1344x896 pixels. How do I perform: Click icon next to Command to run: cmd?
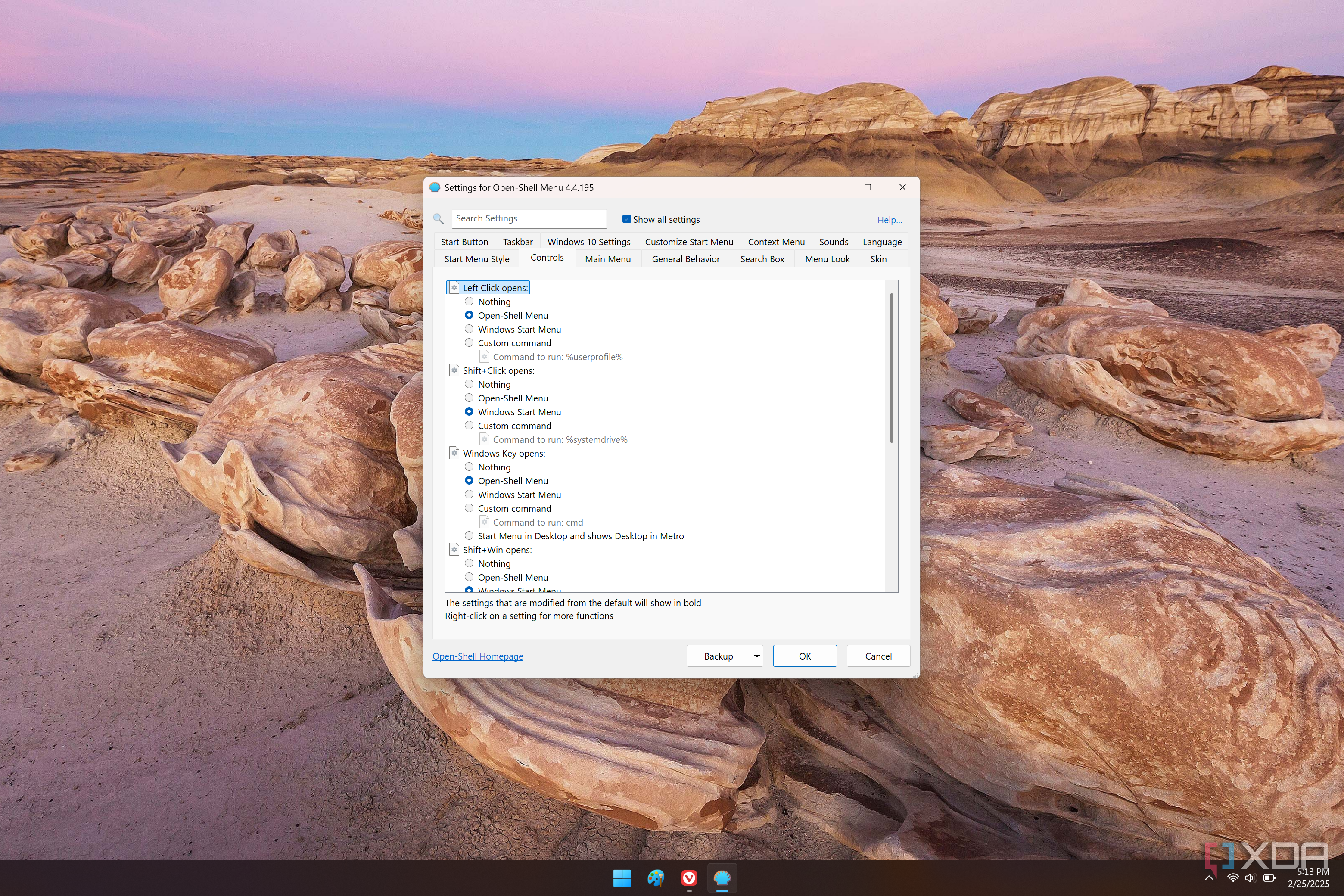485,522
